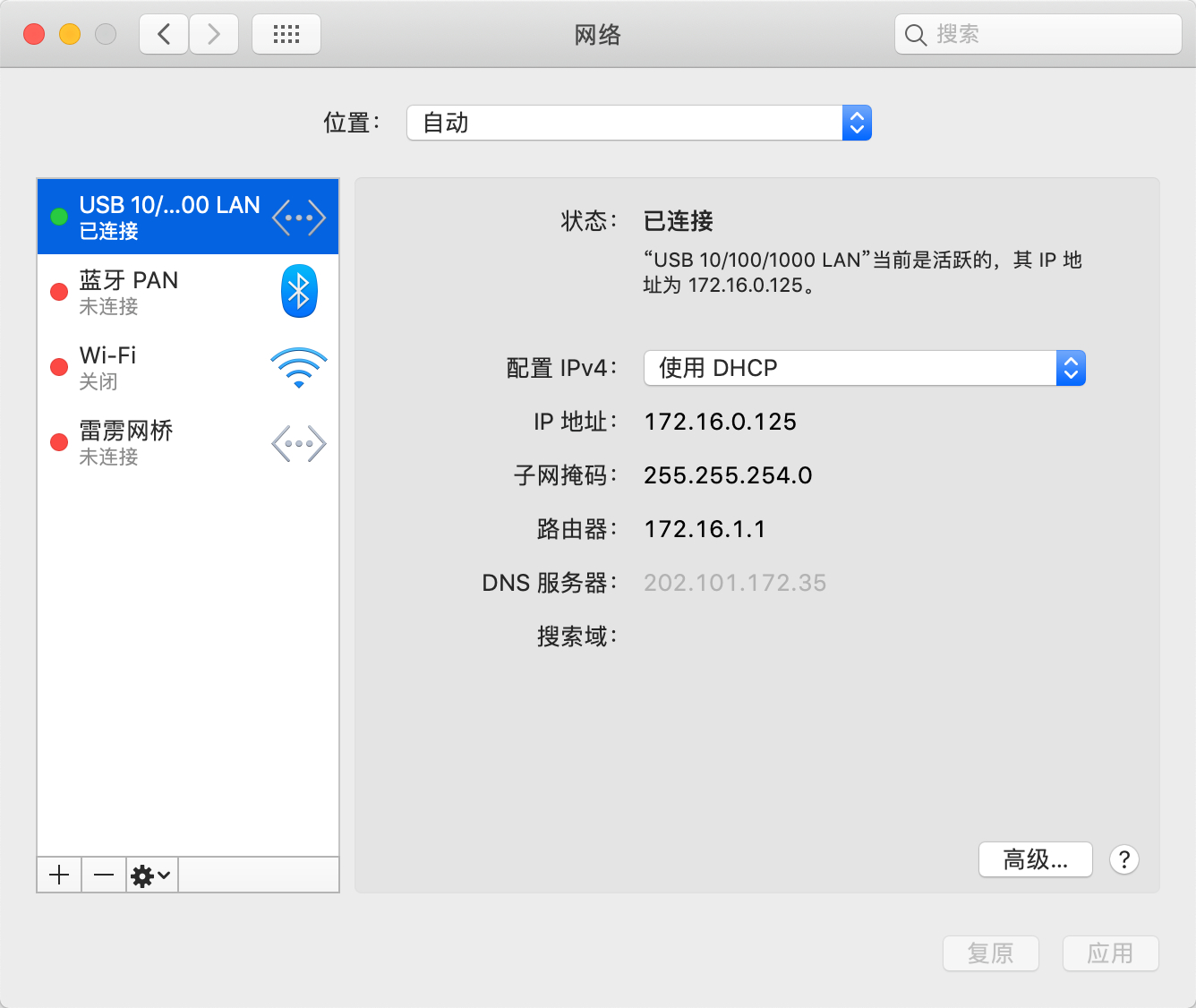The image size is (1196, 1008).
Task: Add a network service with plus button
Action: pos(59,875)
